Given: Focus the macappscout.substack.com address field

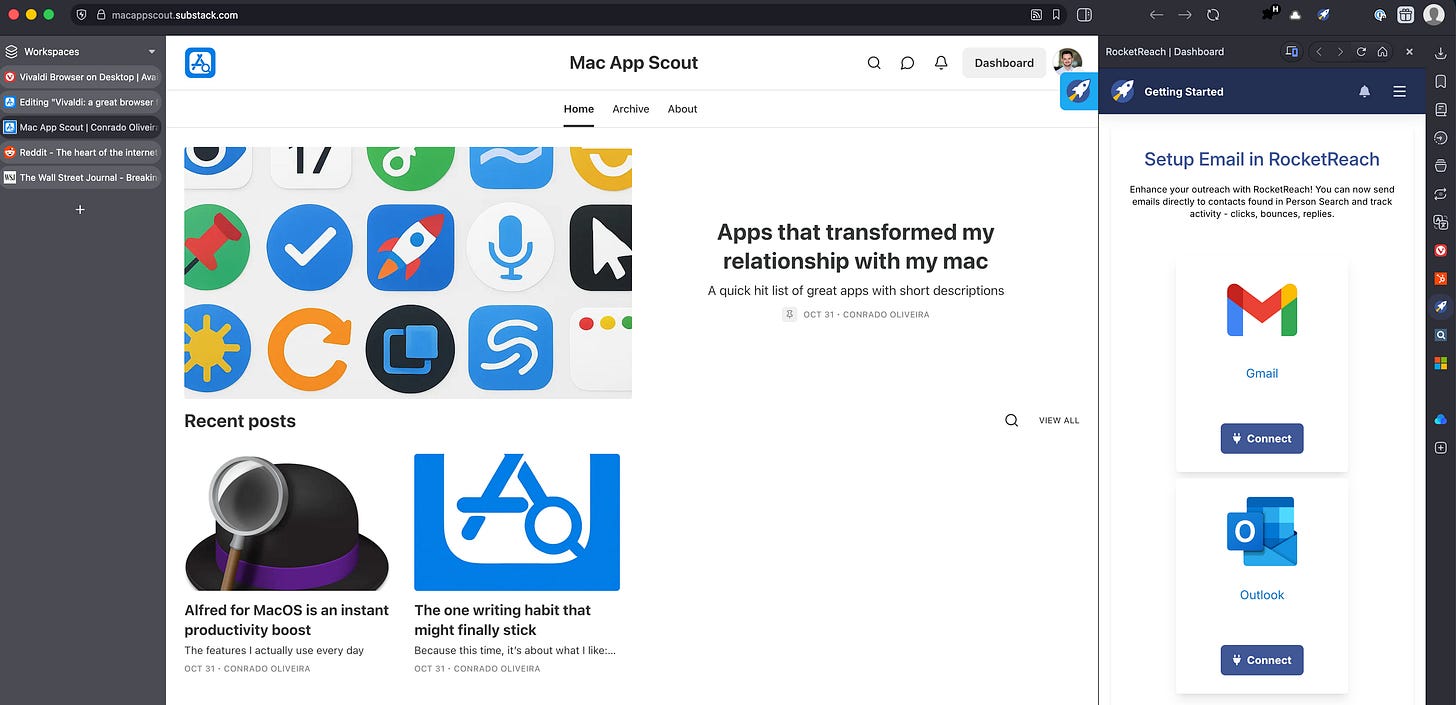Looking at the screenshot, I should pos(560,15).
